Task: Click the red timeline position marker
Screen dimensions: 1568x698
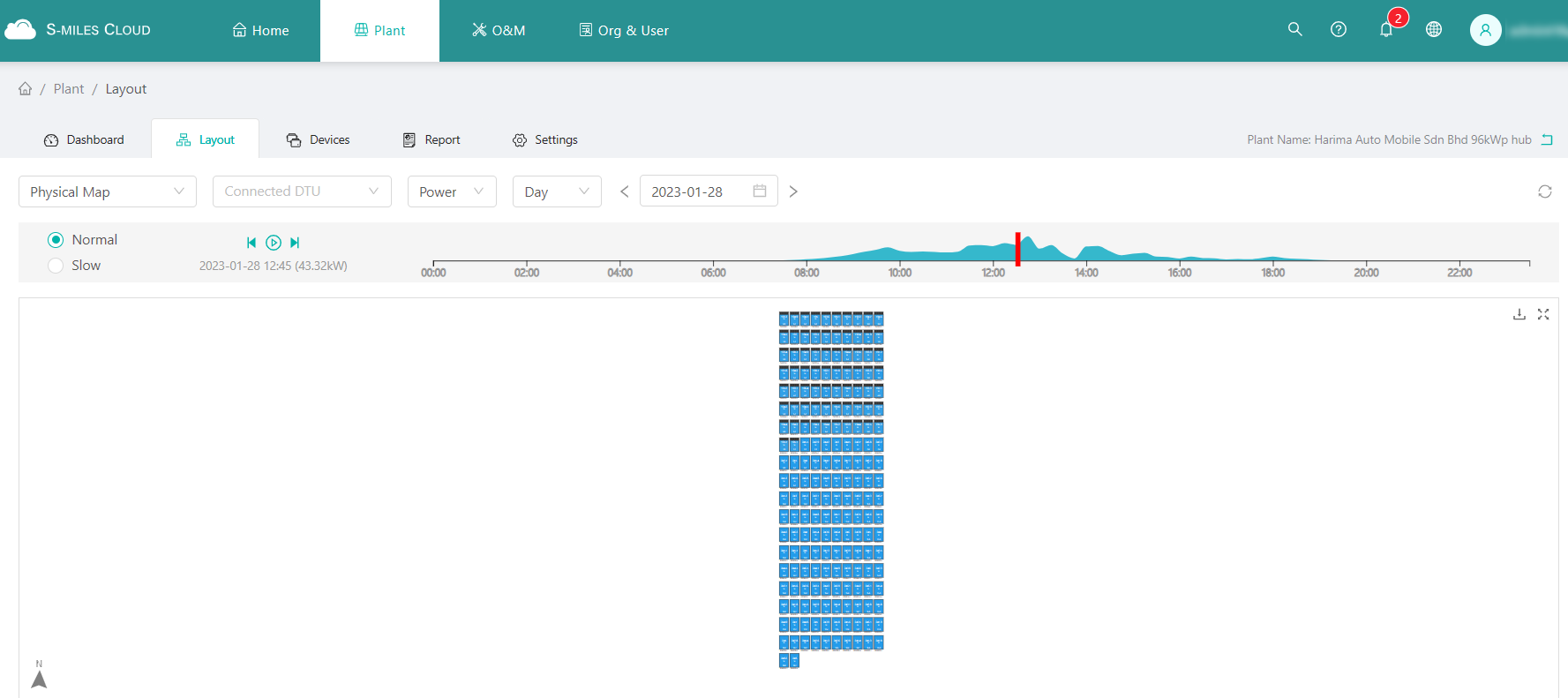Action: pos(1017,250)
